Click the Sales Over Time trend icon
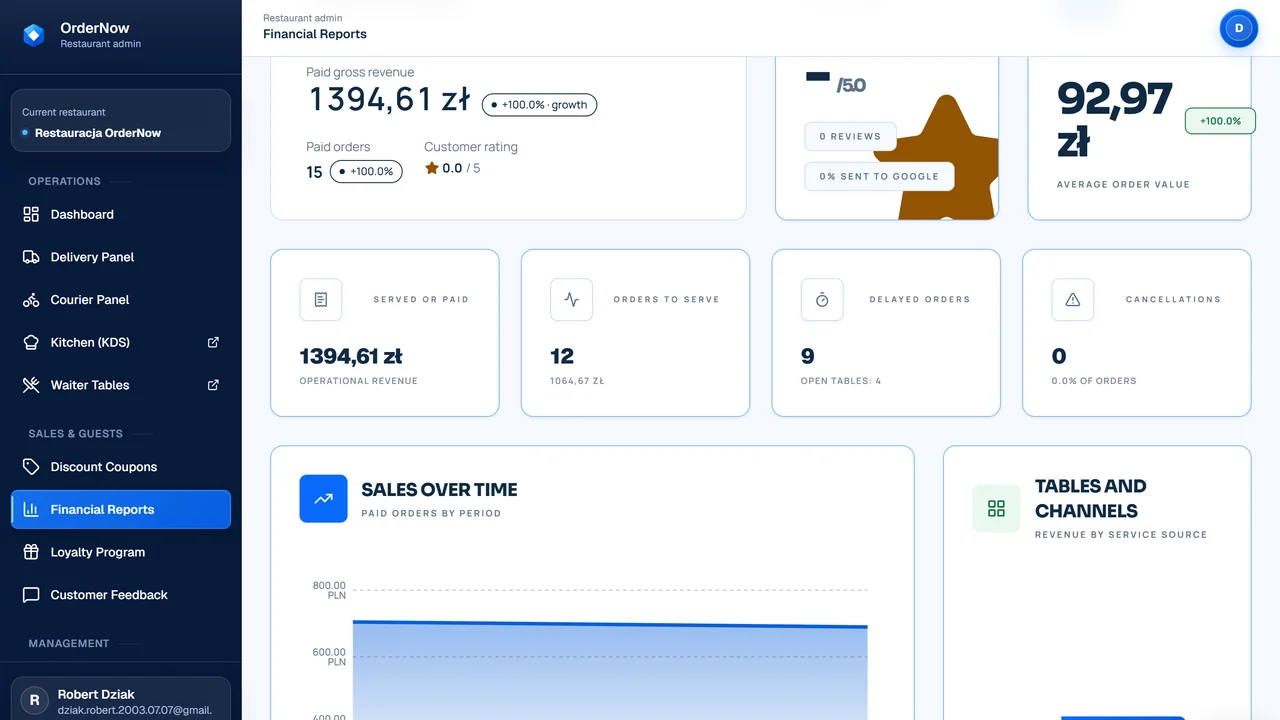Screen dimensions: 1280x720 [324, 499]
